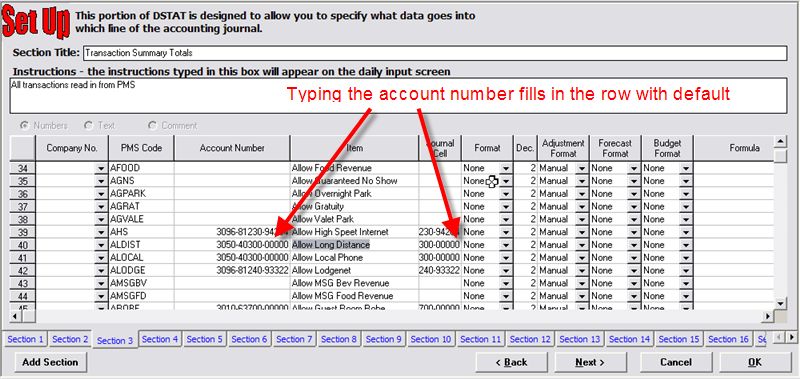Select the Text radio button
Screen dimensions: 800x379
89,125
